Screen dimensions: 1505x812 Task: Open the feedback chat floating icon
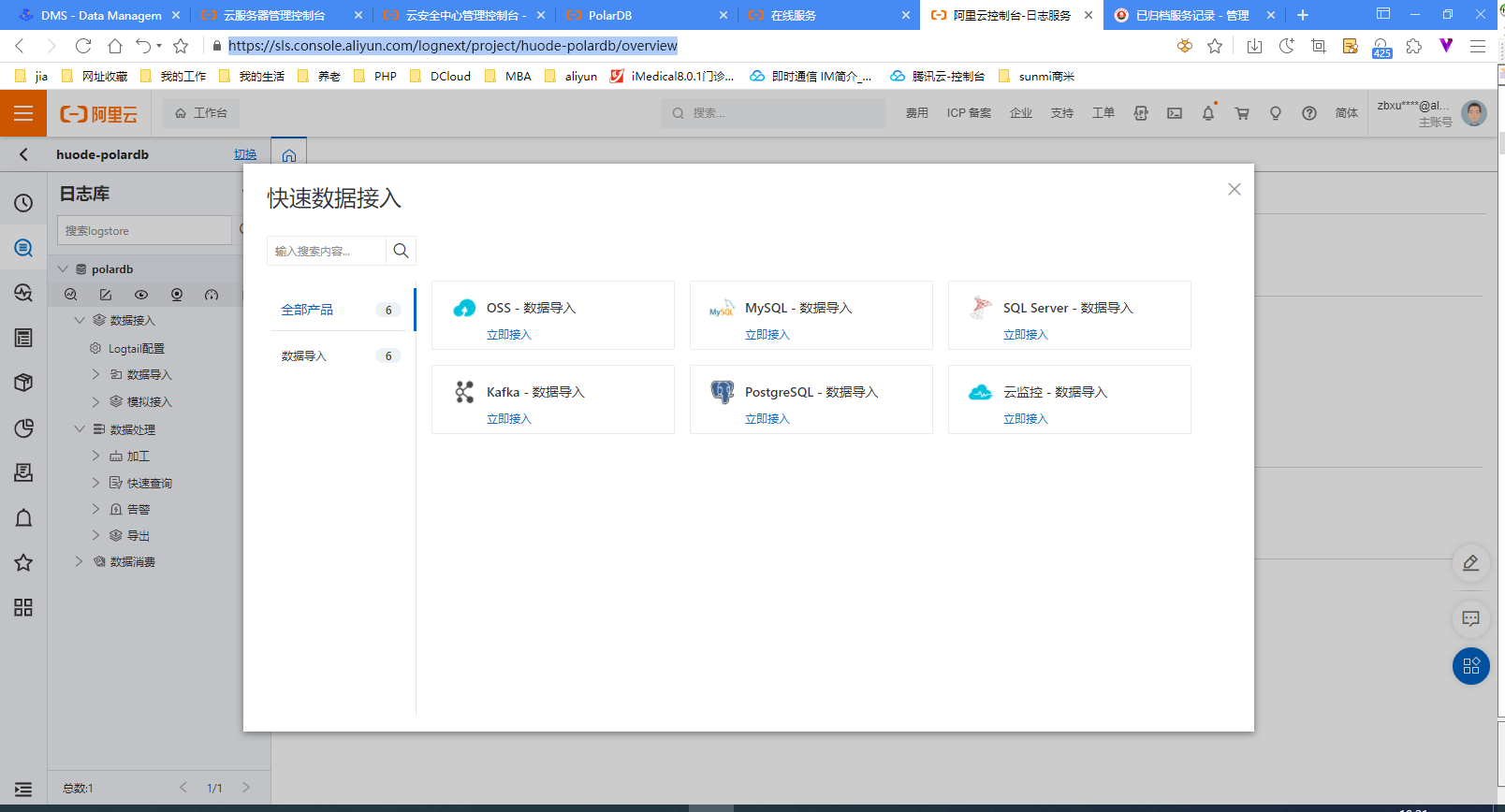point(1471,618)
